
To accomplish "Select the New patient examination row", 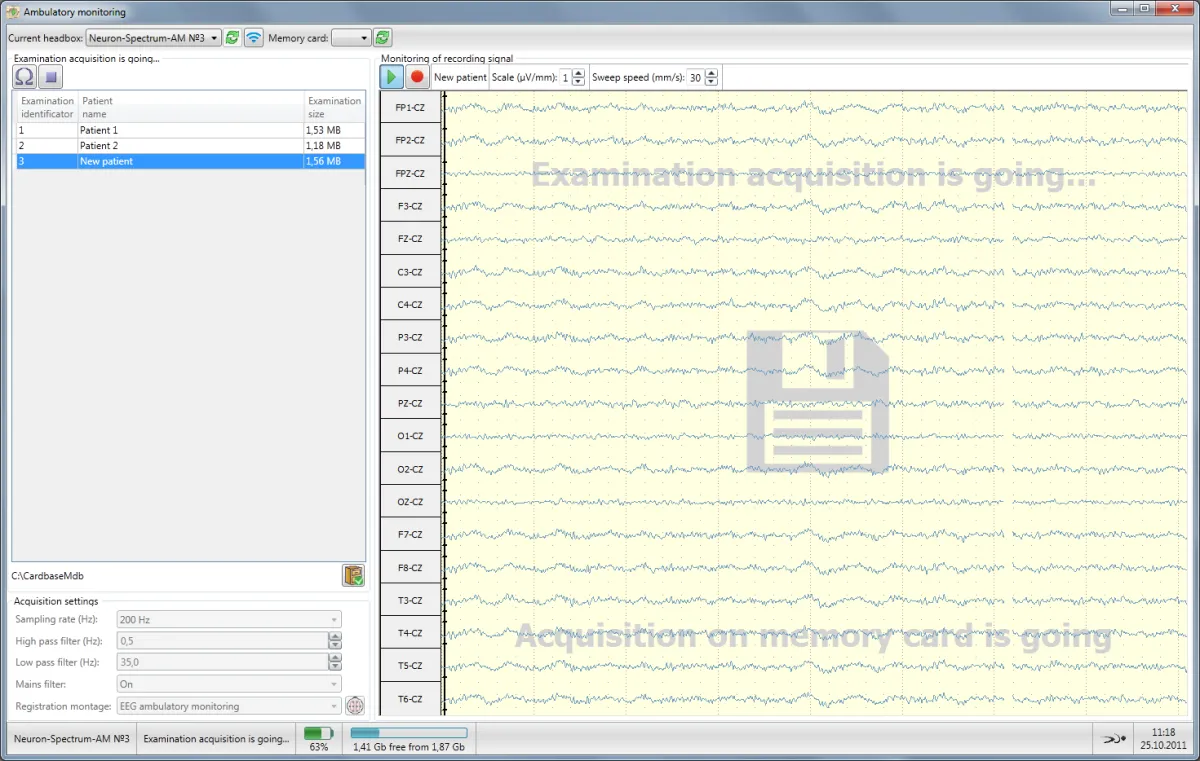I will click(190, 161).
